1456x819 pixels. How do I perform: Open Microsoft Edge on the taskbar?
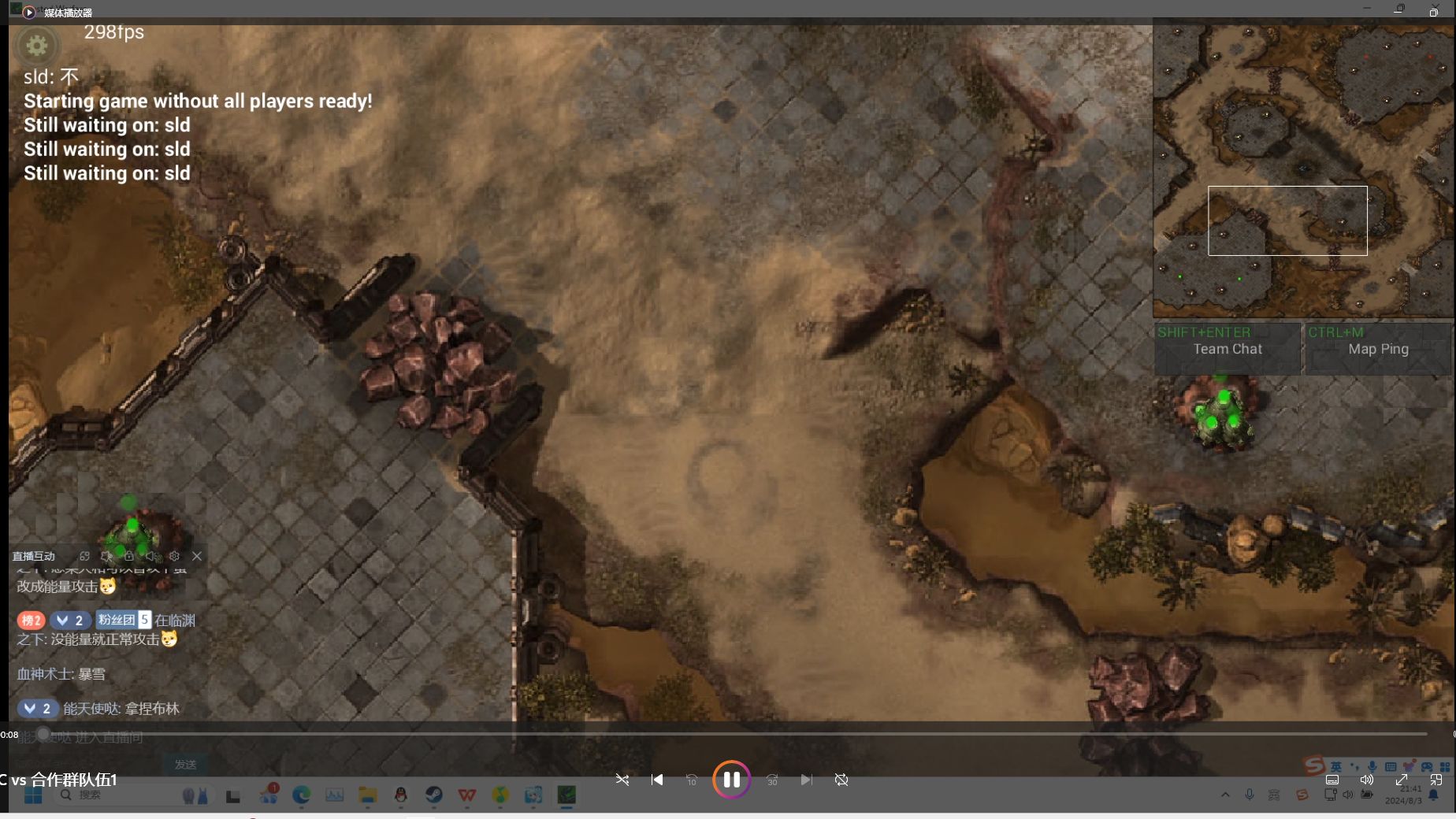click(x=301, y=795)
